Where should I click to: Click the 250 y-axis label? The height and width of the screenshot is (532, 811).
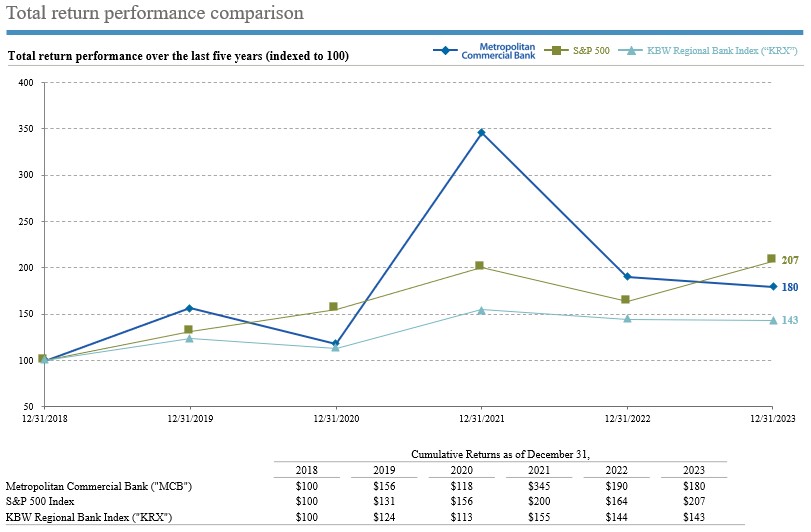[26, 222]
